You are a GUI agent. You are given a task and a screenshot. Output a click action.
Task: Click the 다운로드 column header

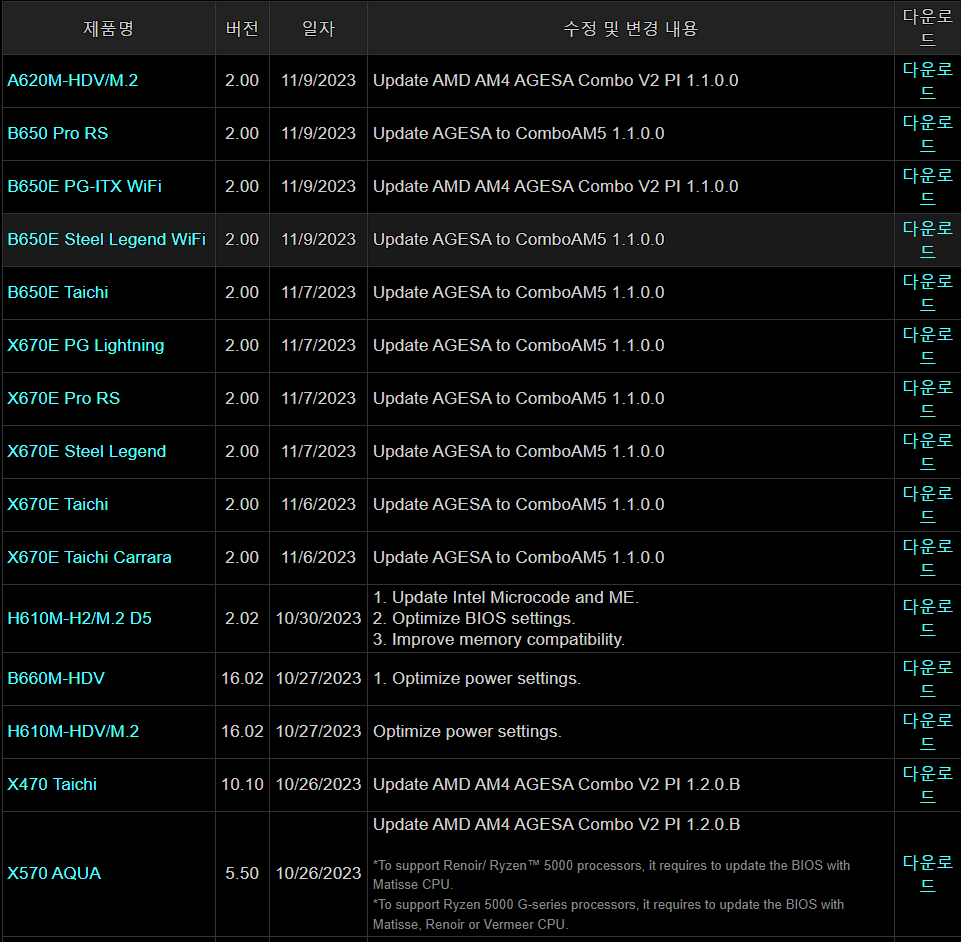click(927, 28)
